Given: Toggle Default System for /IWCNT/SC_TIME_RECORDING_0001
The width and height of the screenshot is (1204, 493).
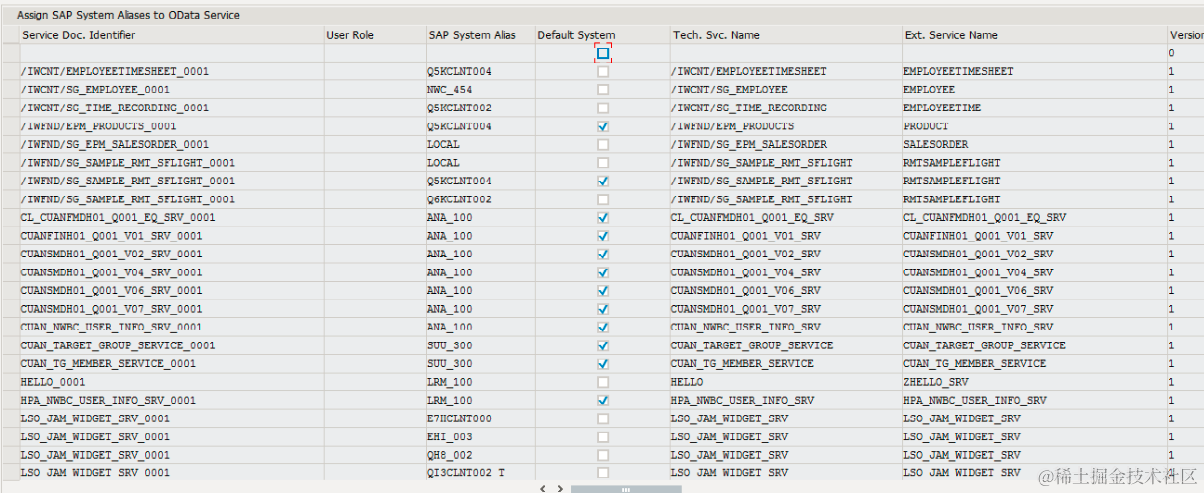Looking at the screenshot, I should [603, 108].
